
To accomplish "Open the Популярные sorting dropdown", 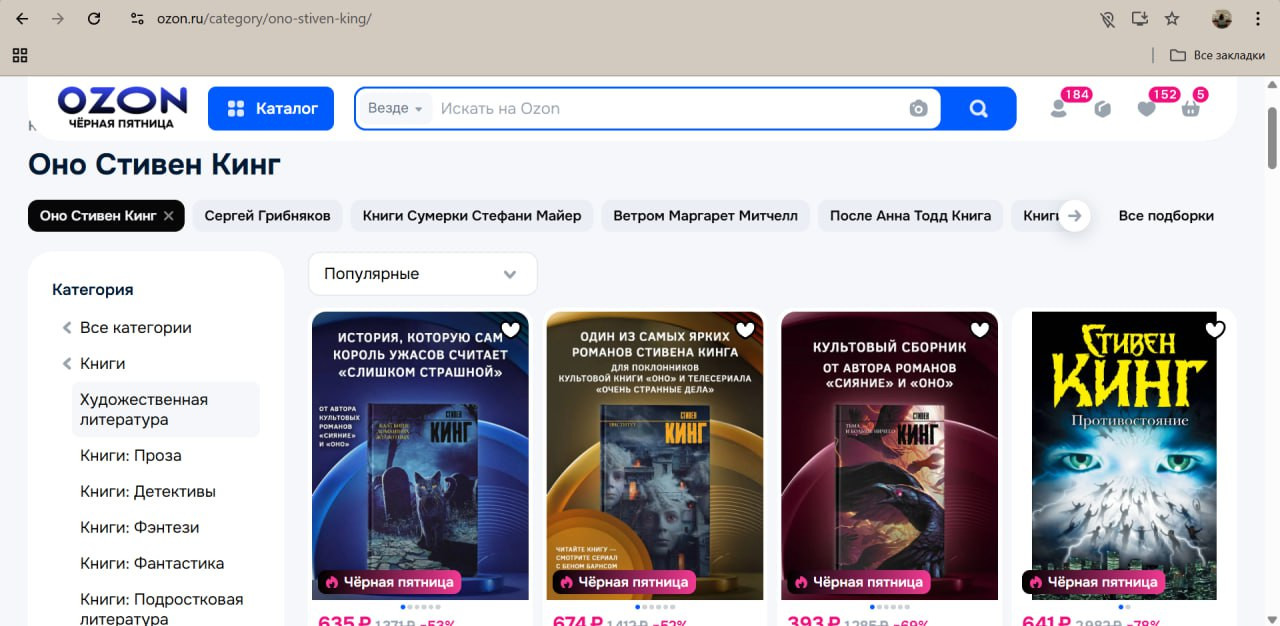I will click(x=422, y=274).
